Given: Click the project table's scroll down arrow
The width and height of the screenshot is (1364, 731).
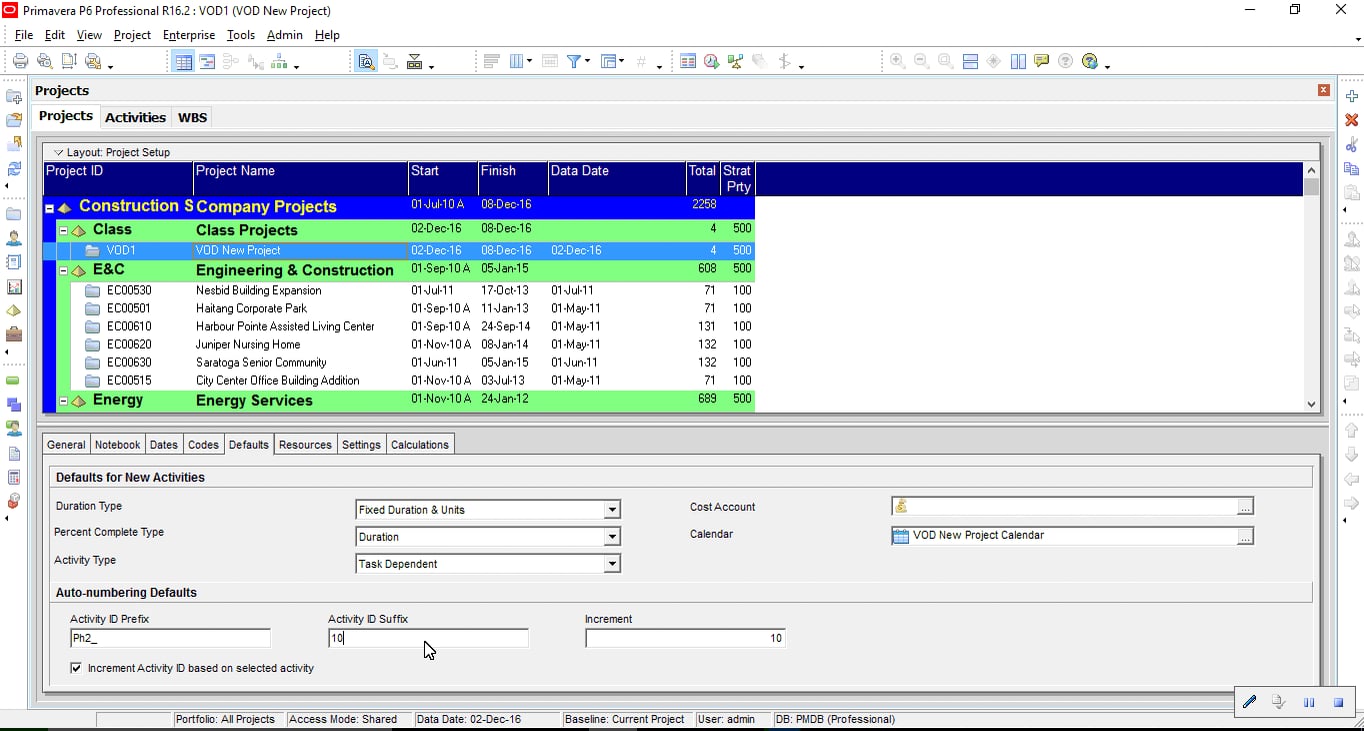Looking at the screenshot, I should pos(1312,404).
